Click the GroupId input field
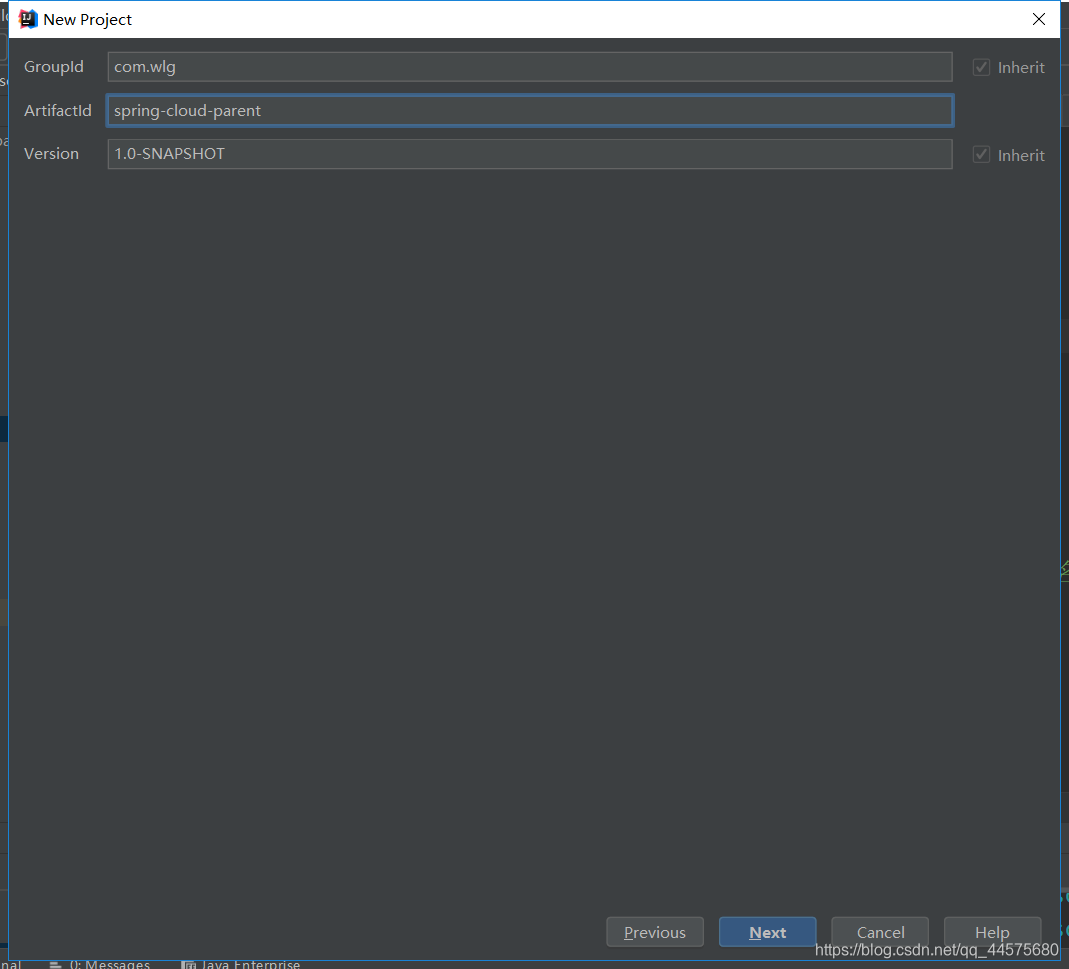This screenshot has height=969, width=1069. tap(530, 67)
